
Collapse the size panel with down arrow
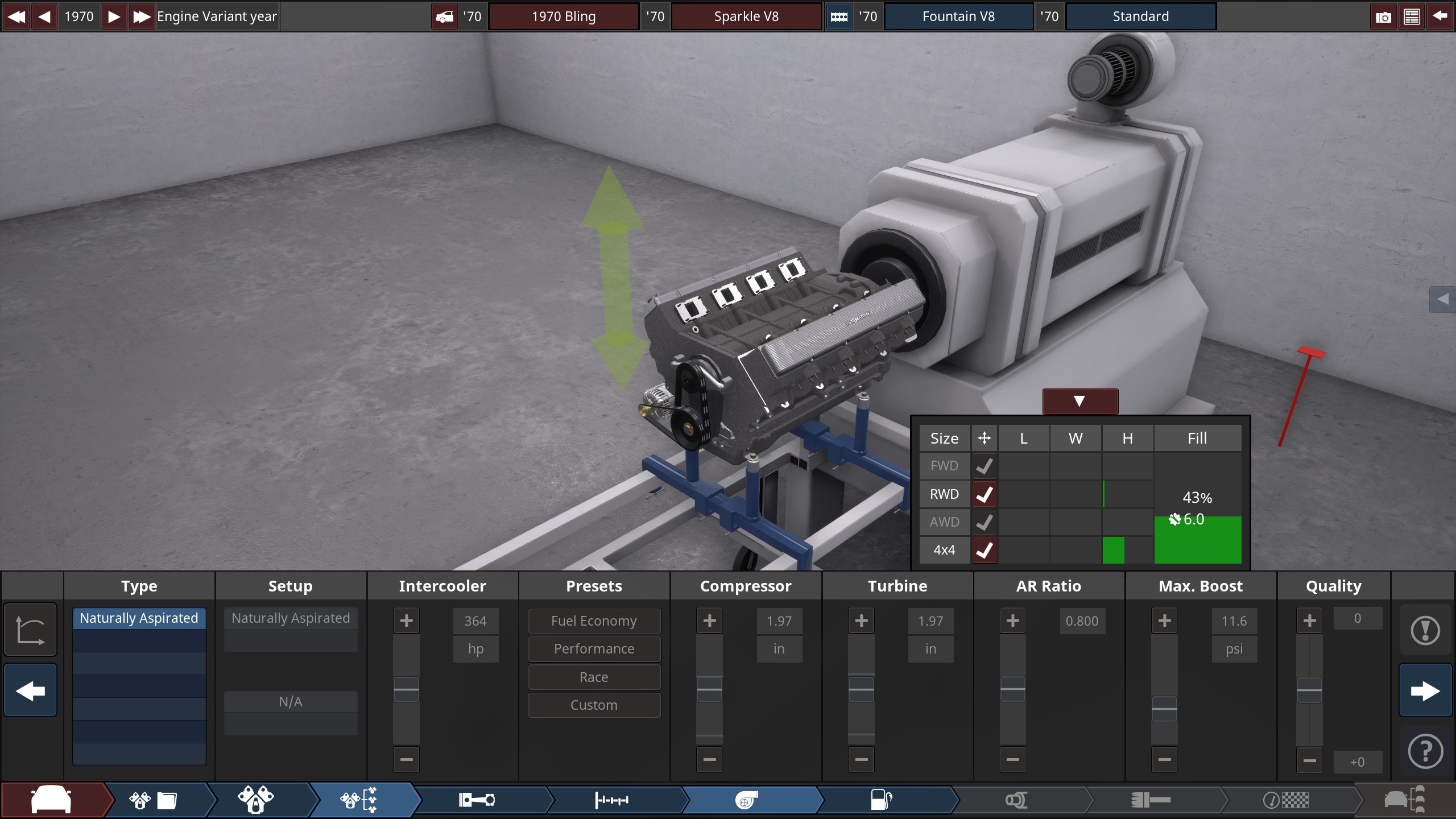click(1079, 402)
